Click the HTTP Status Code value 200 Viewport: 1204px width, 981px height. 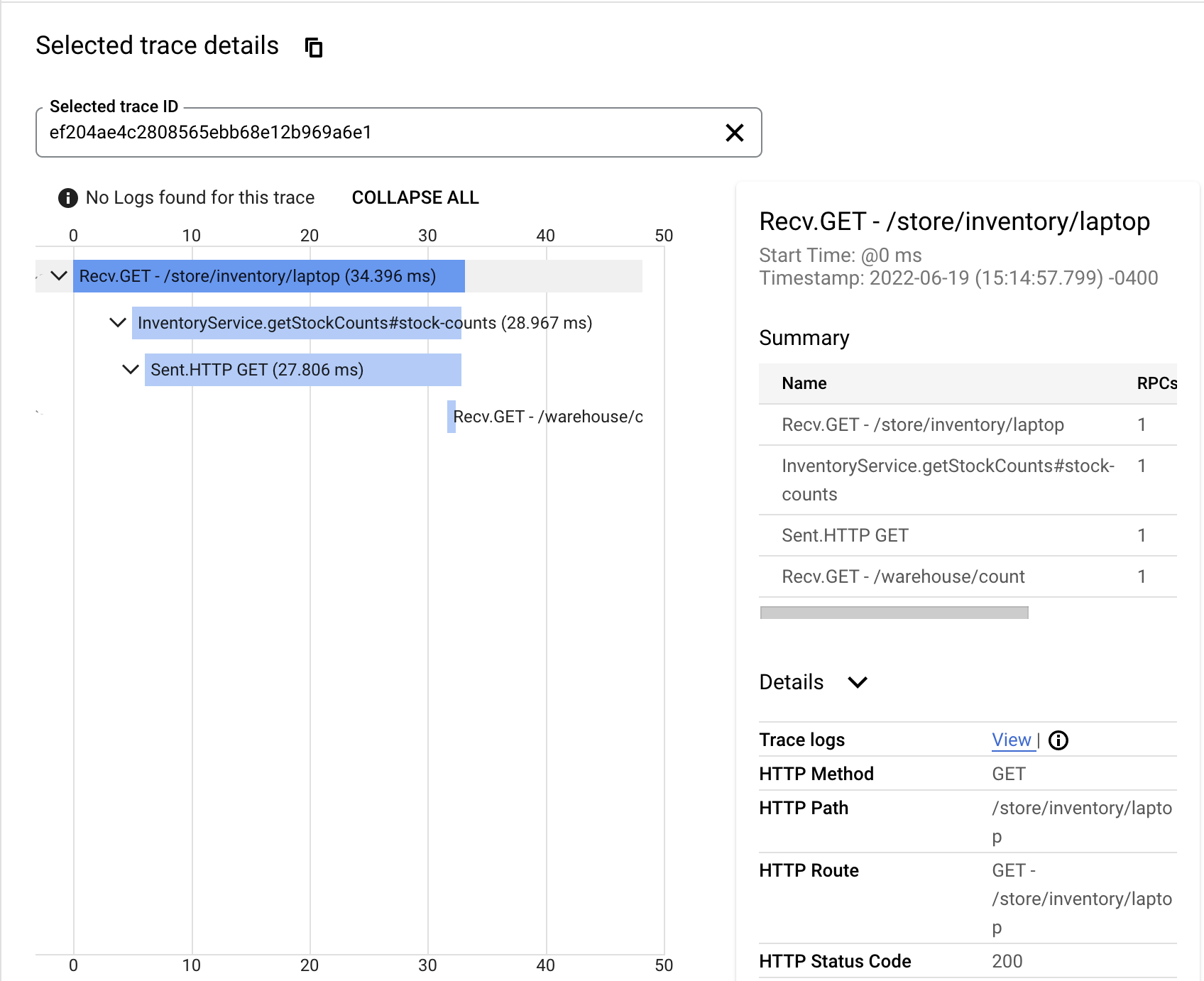1007,961
